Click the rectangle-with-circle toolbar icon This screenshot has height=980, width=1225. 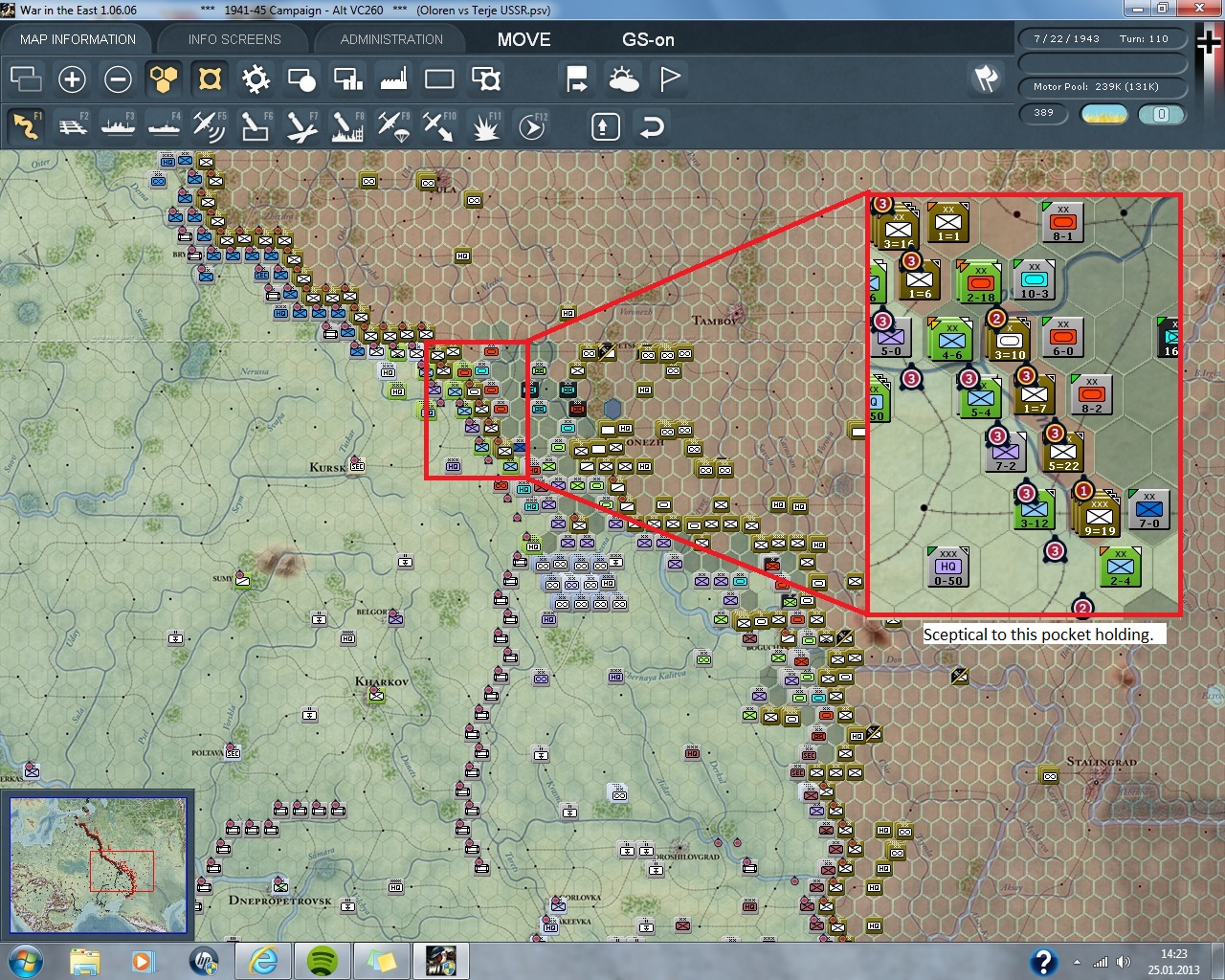coord(301,78)
